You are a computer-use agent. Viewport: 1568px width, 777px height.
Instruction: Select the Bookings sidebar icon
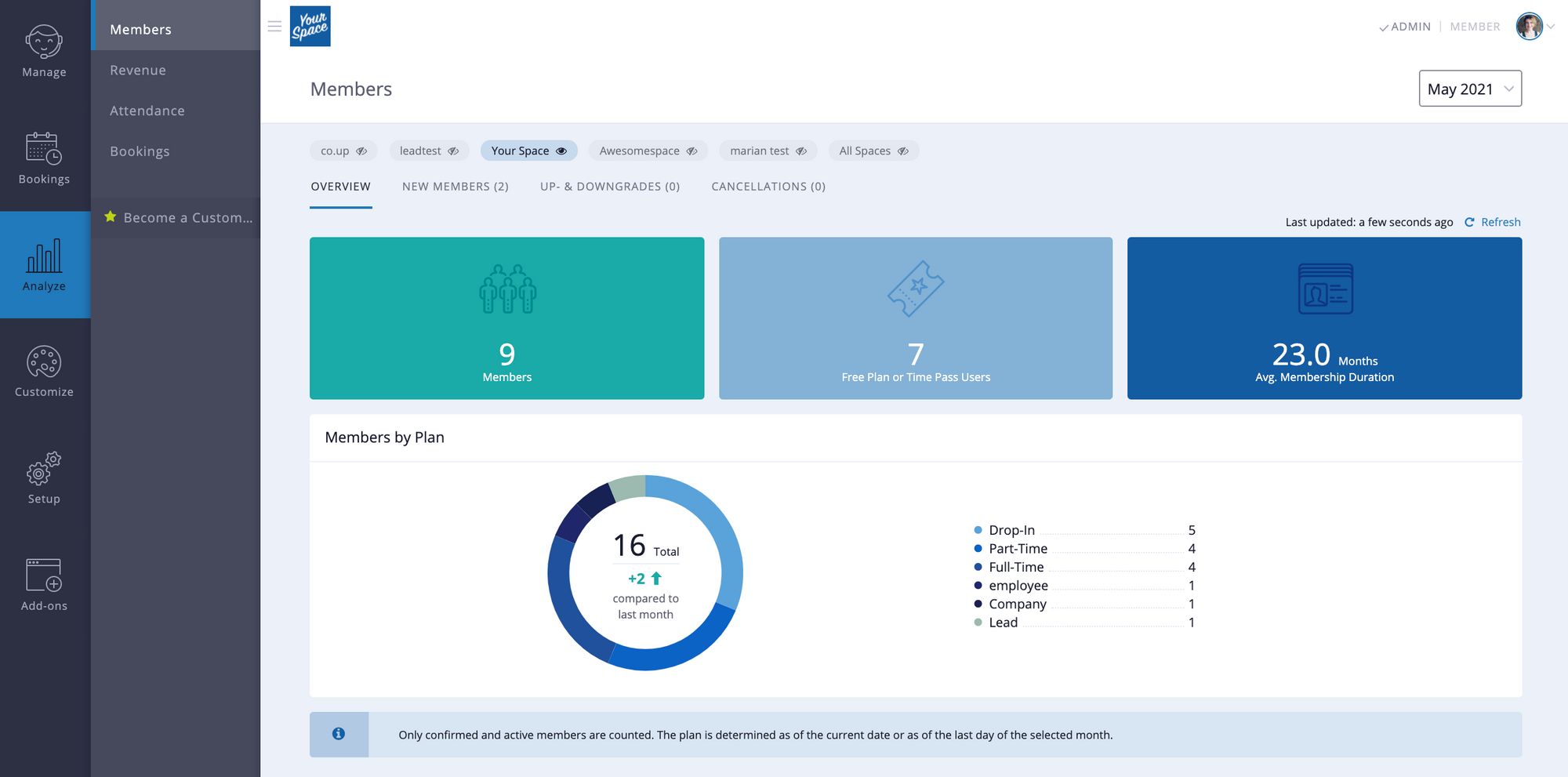pyautogui.click(x=43, y=157)
